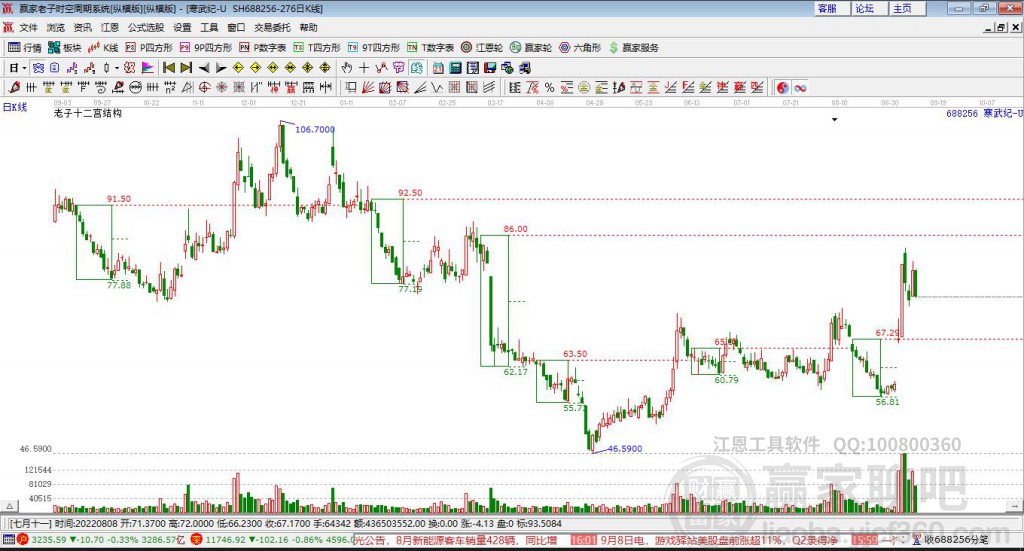Open the calculator icon
The width and height of the screenshot is (1024, 551).
pyautogui.click(x=456, y=68)
